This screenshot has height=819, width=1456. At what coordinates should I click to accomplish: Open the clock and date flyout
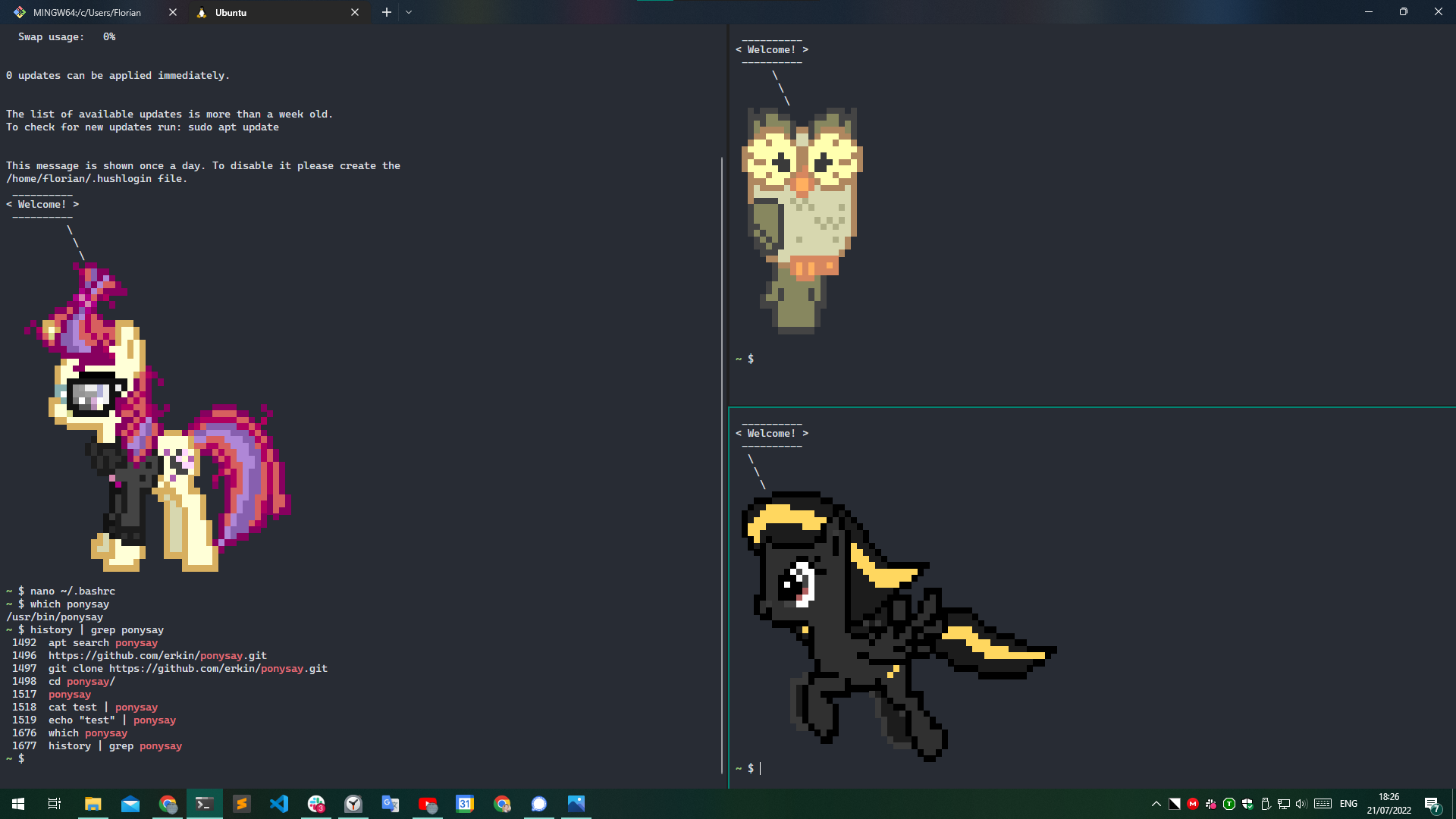tap(1389, 804)
